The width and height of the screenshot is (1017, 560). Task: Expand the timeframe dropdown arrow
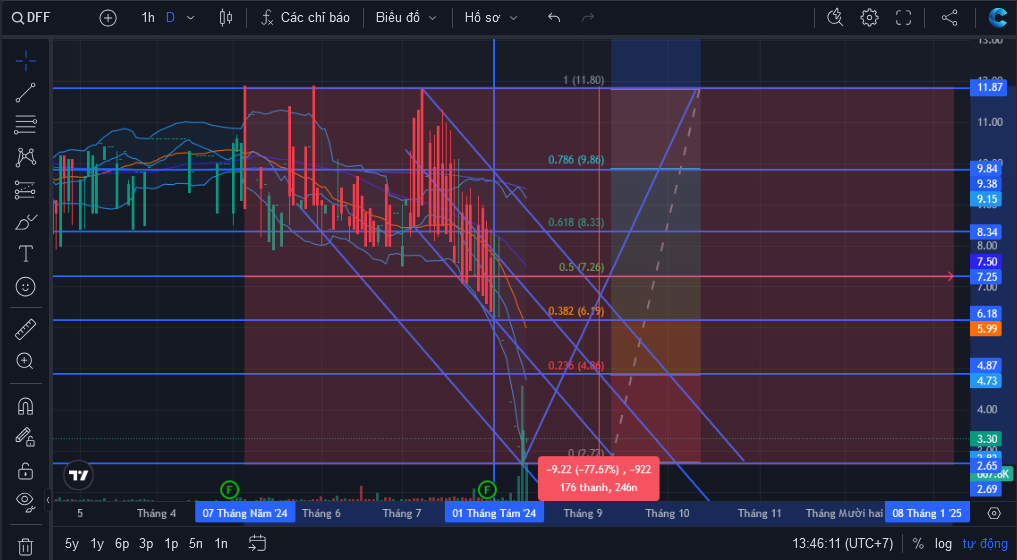(x=191, y=18)
